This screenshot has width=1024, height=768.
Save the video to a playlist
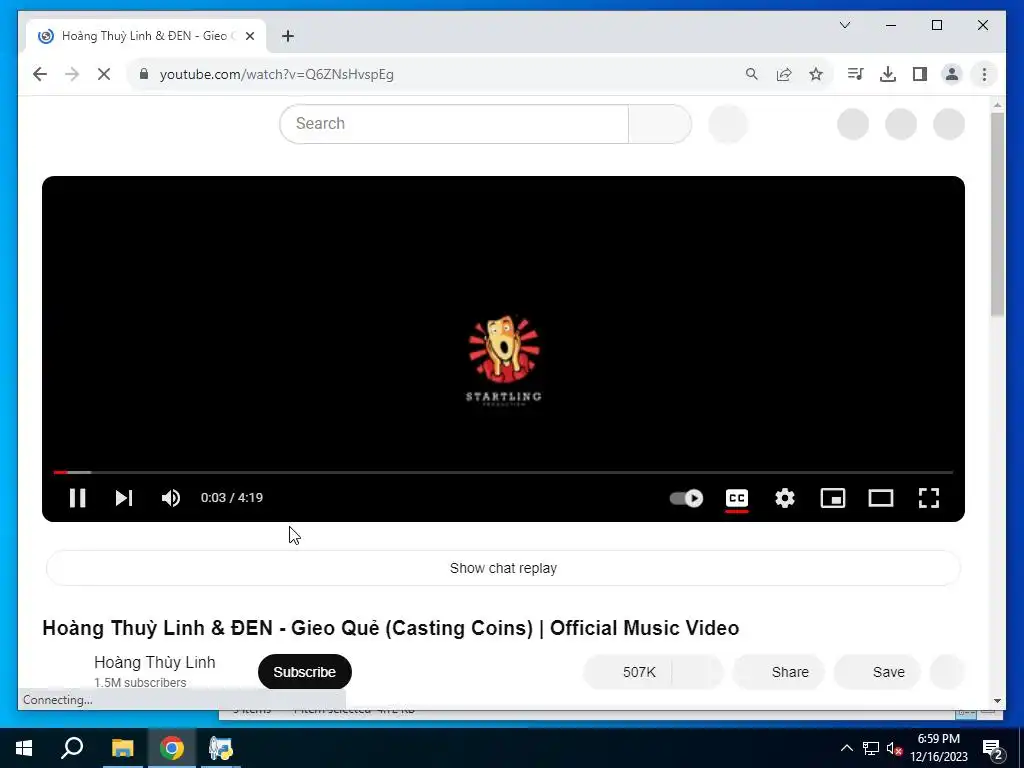pos(878,672)
